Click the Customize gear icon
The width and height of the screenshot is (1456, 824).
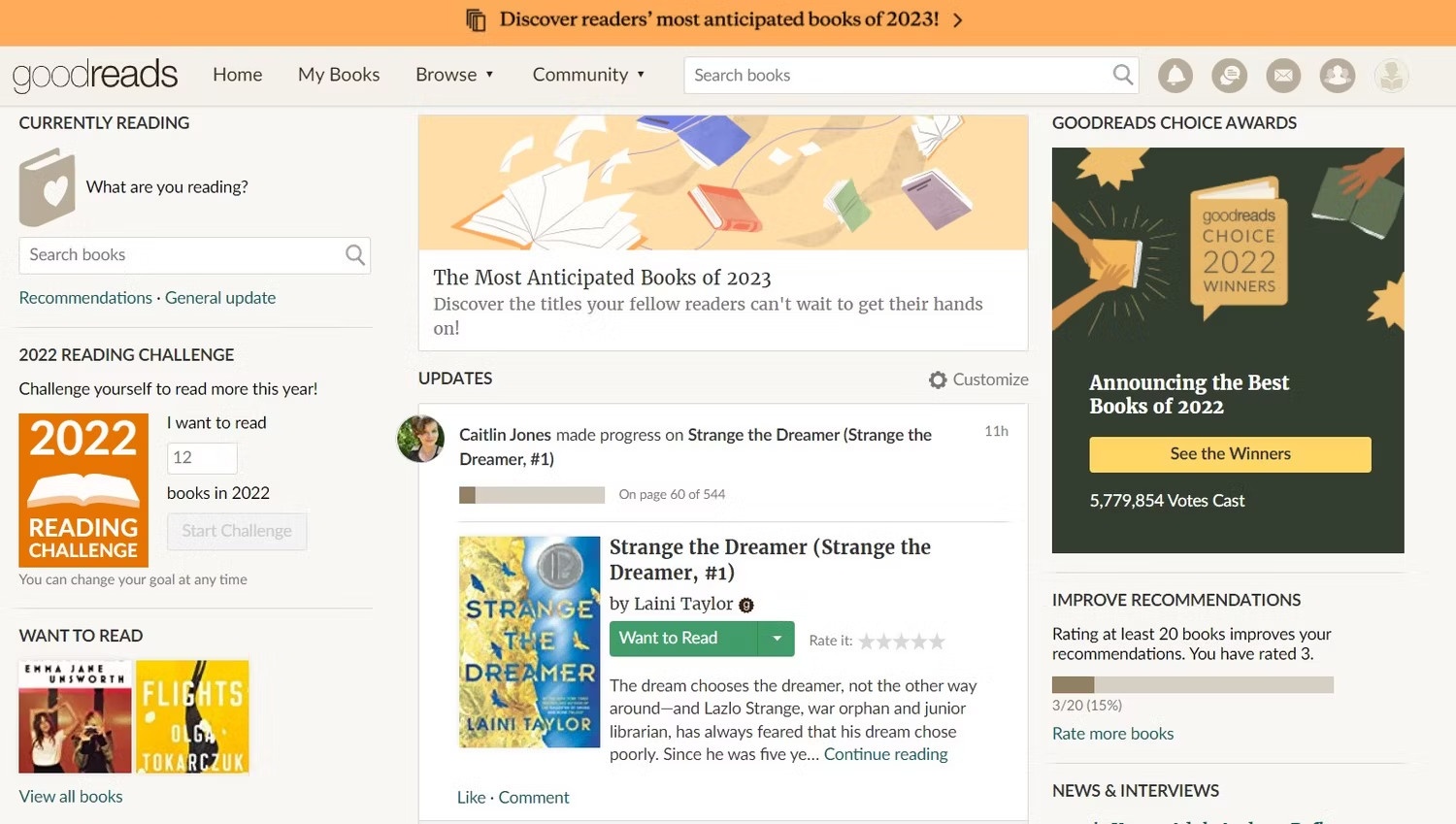pos(938,380)
